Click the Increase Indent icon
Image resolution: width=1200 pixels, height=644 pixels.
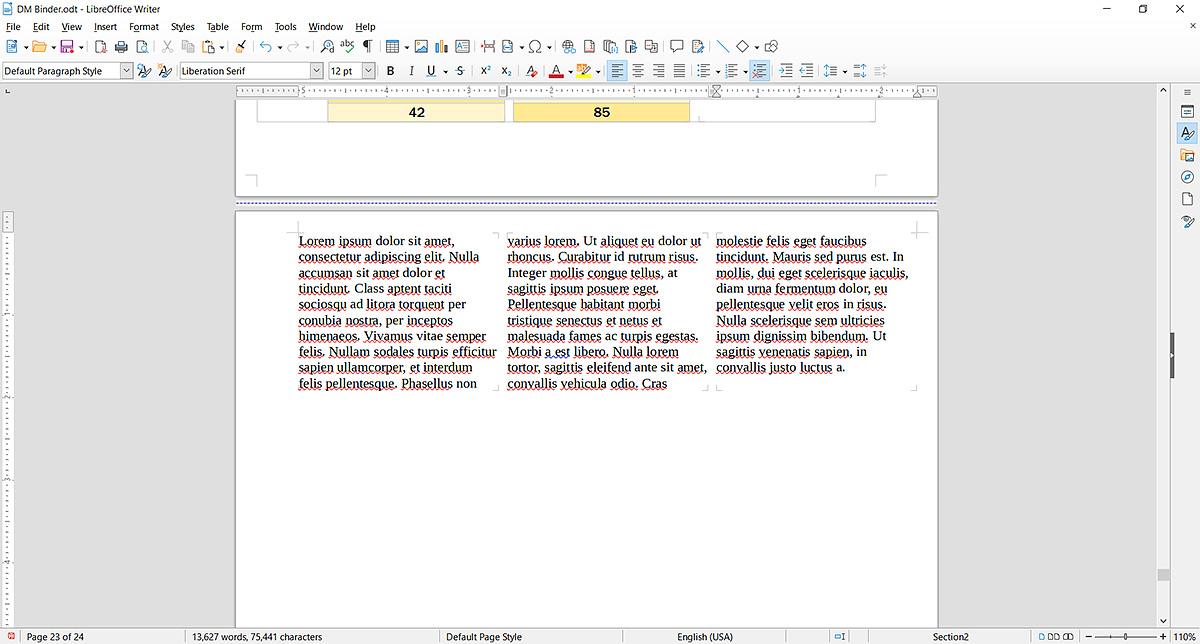click(785, 71)
